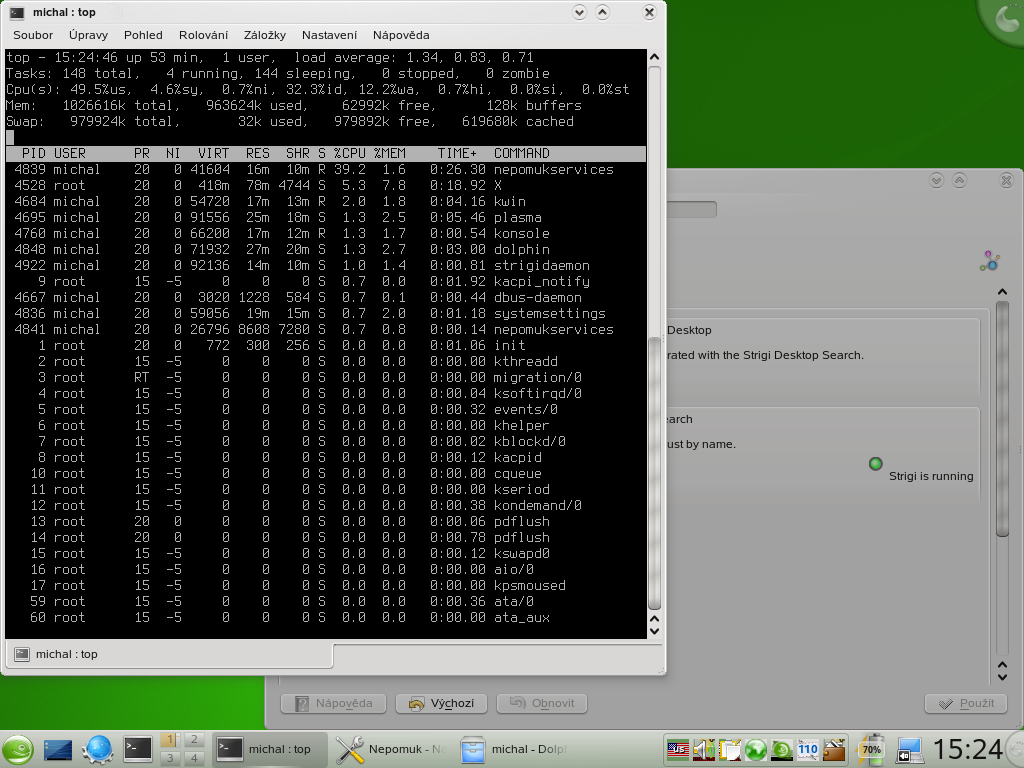This screenshot has width=1024, height=768.
Task: Click the Výchozí defaults button
Action: point(441,703)
